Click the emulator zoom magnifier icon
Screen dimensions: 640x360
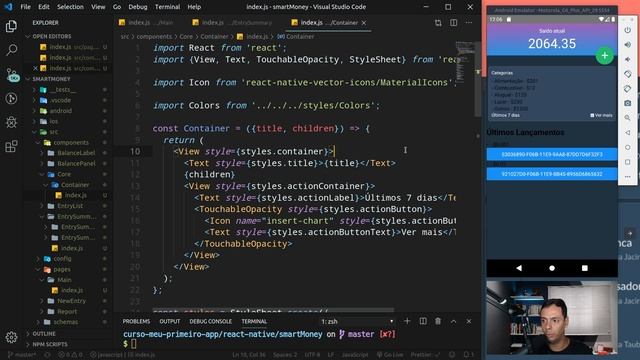628,118
